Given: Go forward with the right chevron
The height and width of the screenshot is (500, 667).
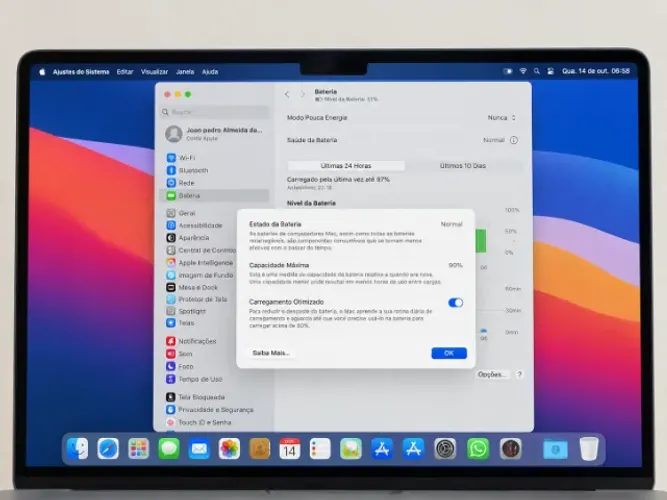Looking at the screenshot, I should [302, 94].
